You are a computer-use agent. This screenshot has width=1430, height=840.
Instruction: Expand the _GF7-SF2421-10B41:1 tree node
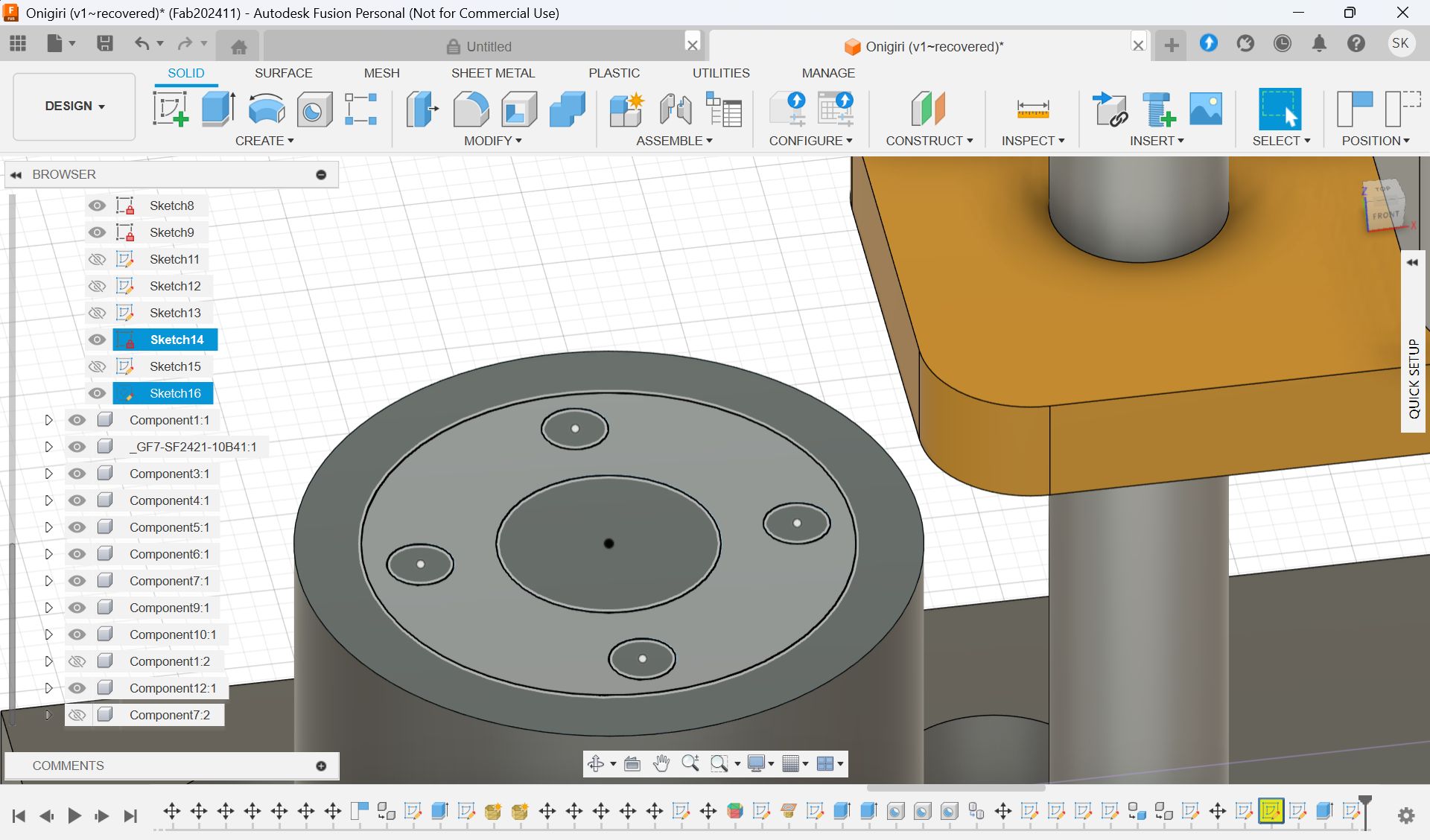(x=48, y=447)
